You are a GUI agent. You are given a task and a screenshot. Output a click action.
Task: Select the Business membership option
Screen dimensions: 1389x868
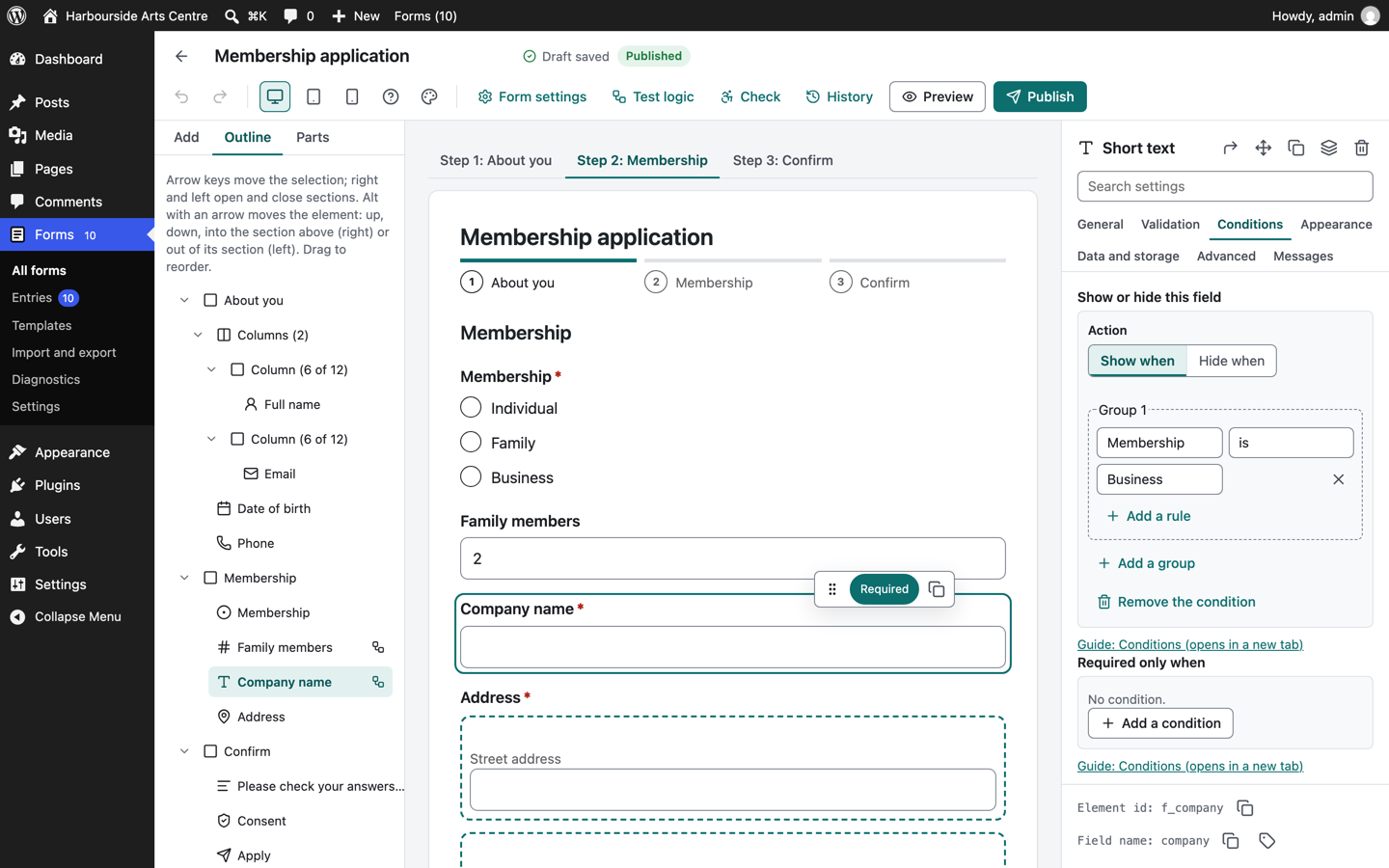tap(471, 477)
